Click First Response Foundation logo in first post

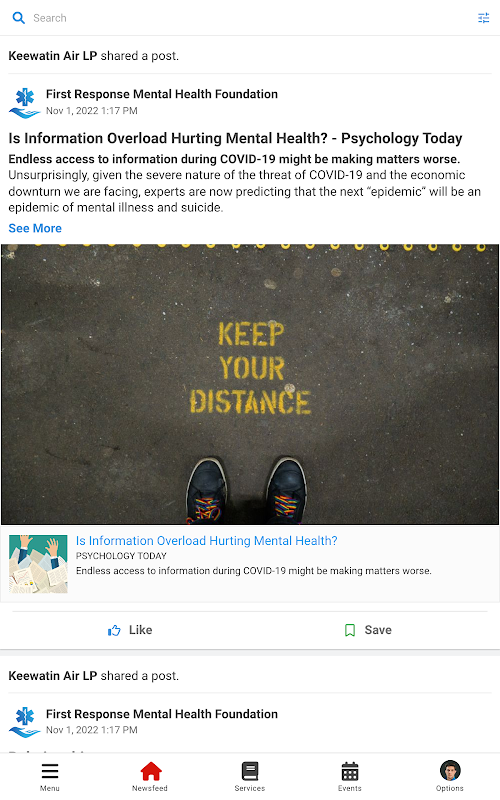[x=24, y=103]
